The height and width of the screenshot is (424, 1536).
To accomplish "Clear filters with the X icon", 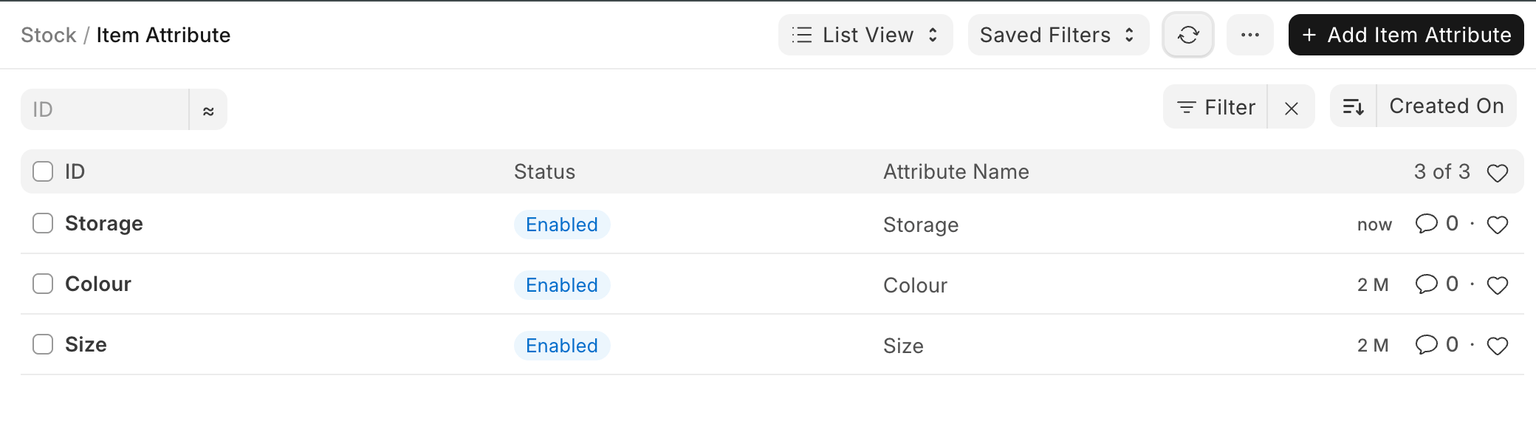I will 1291,108.
